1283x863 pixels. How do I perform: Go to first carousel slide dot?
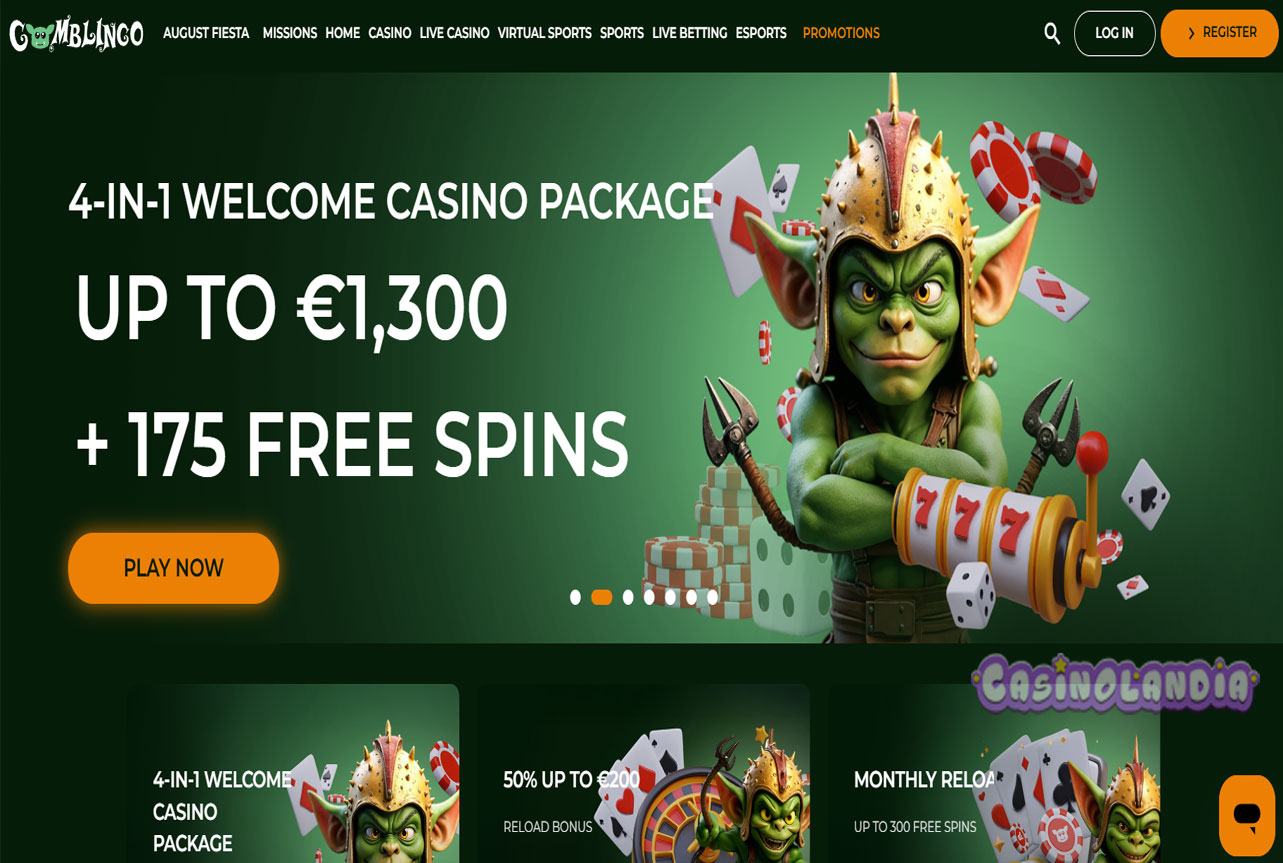pos(575,597)
